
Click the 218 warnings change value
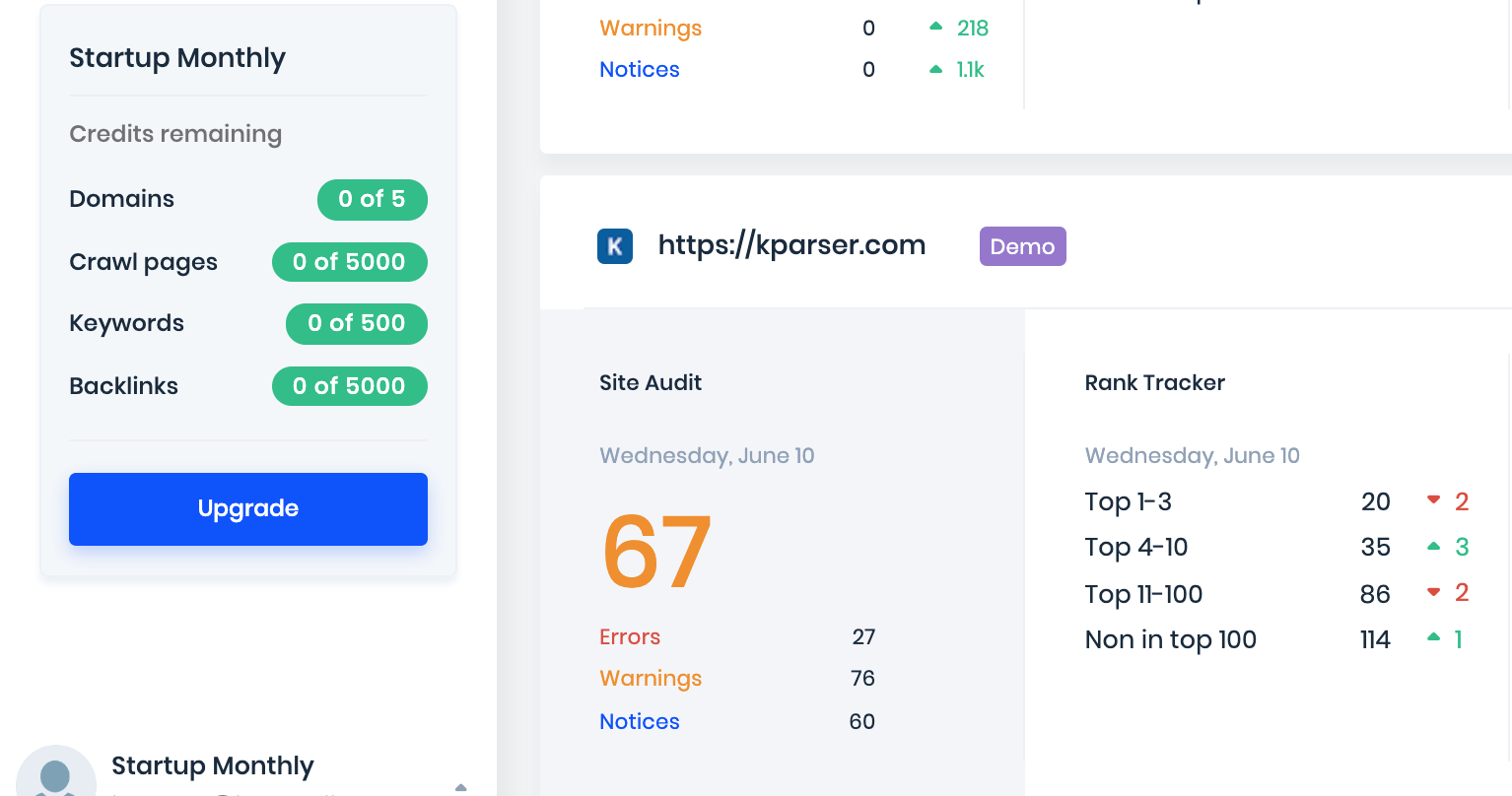click(973, 29)
